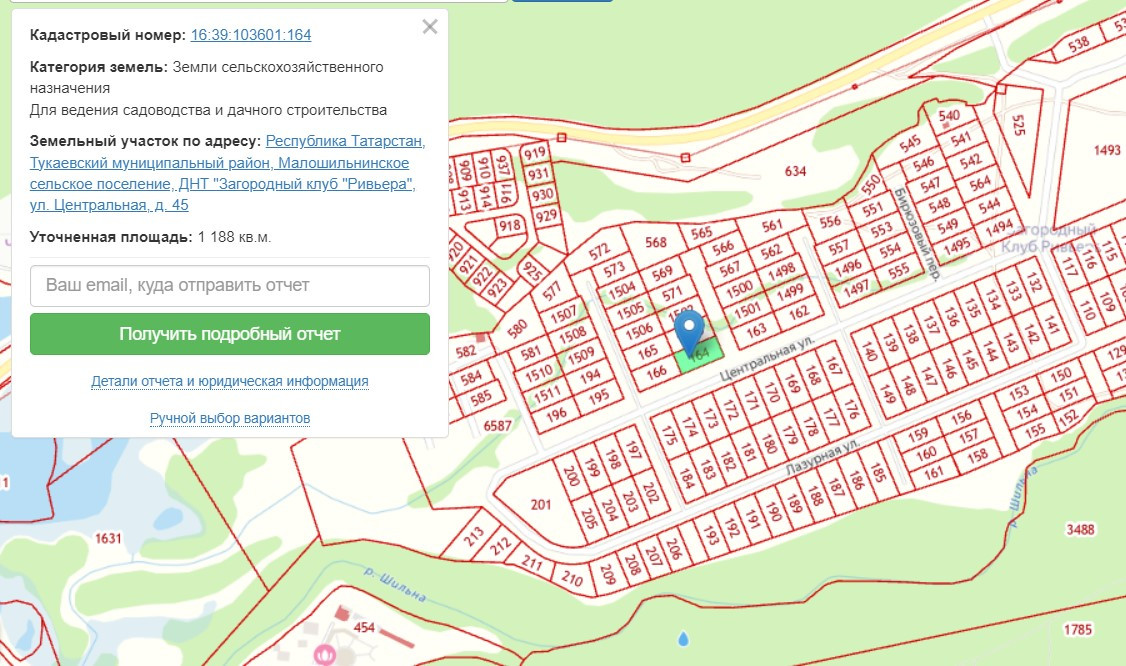Click the pink lotus landmark icon
This screenshot has width=1126, height=666.
[322, 655]
